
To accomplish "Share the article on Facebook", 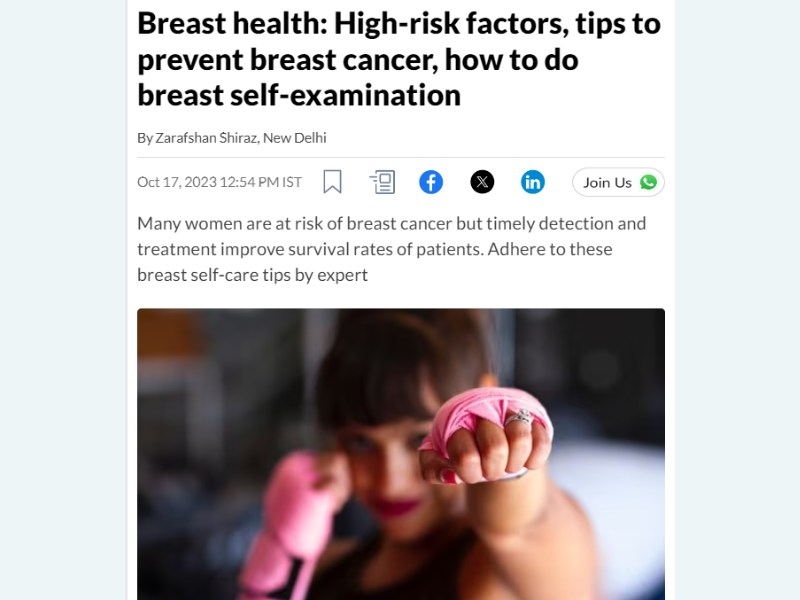I will coord(431,182).
